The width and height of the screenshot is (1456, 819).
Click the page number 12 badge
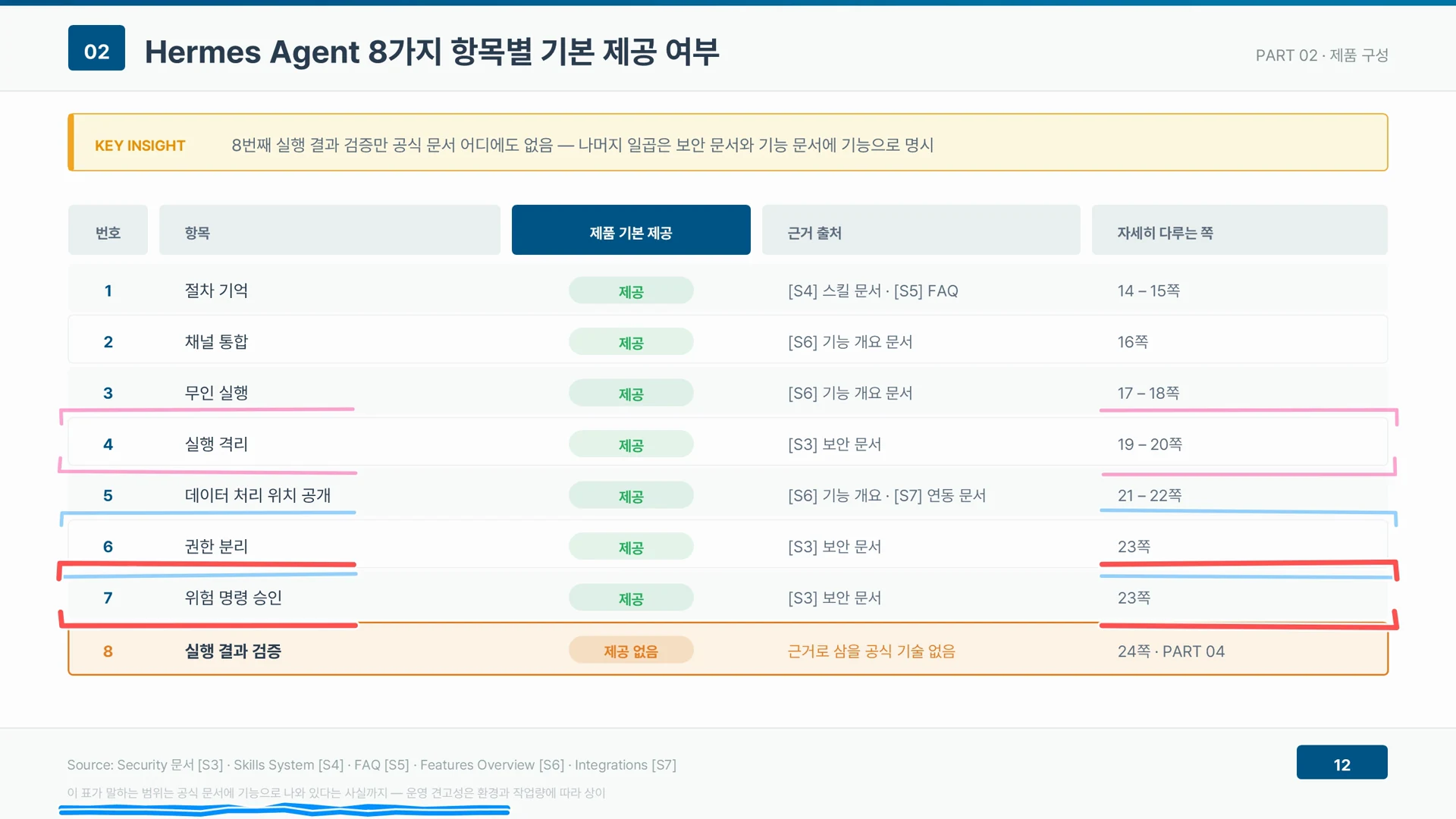1342,762
